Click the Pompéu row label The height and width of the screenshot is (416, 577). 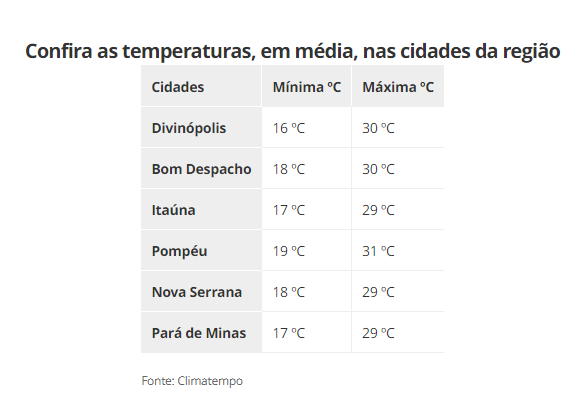pos(201,251)
